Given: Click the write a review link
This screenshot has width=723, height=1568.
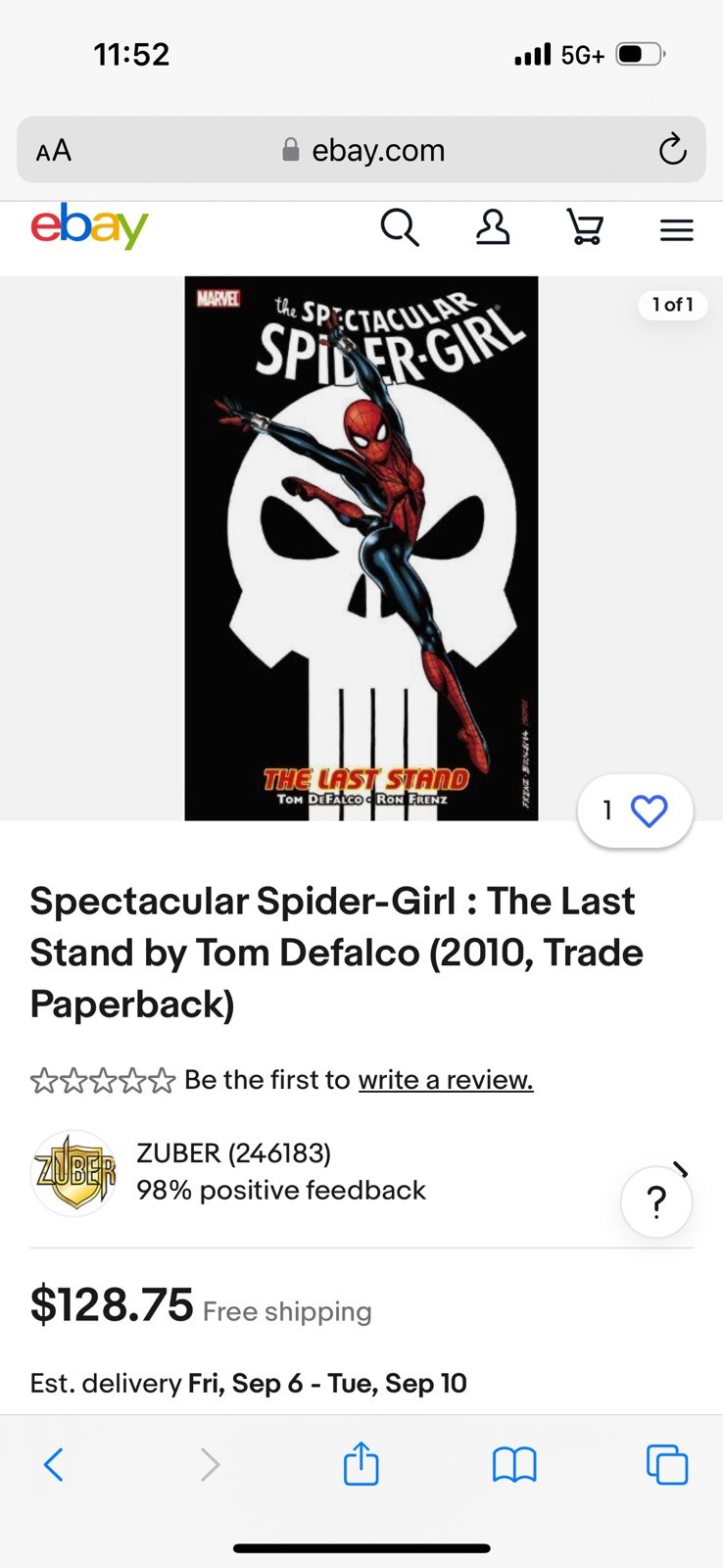Looking at the screenshot, I should click(446, 1080).
